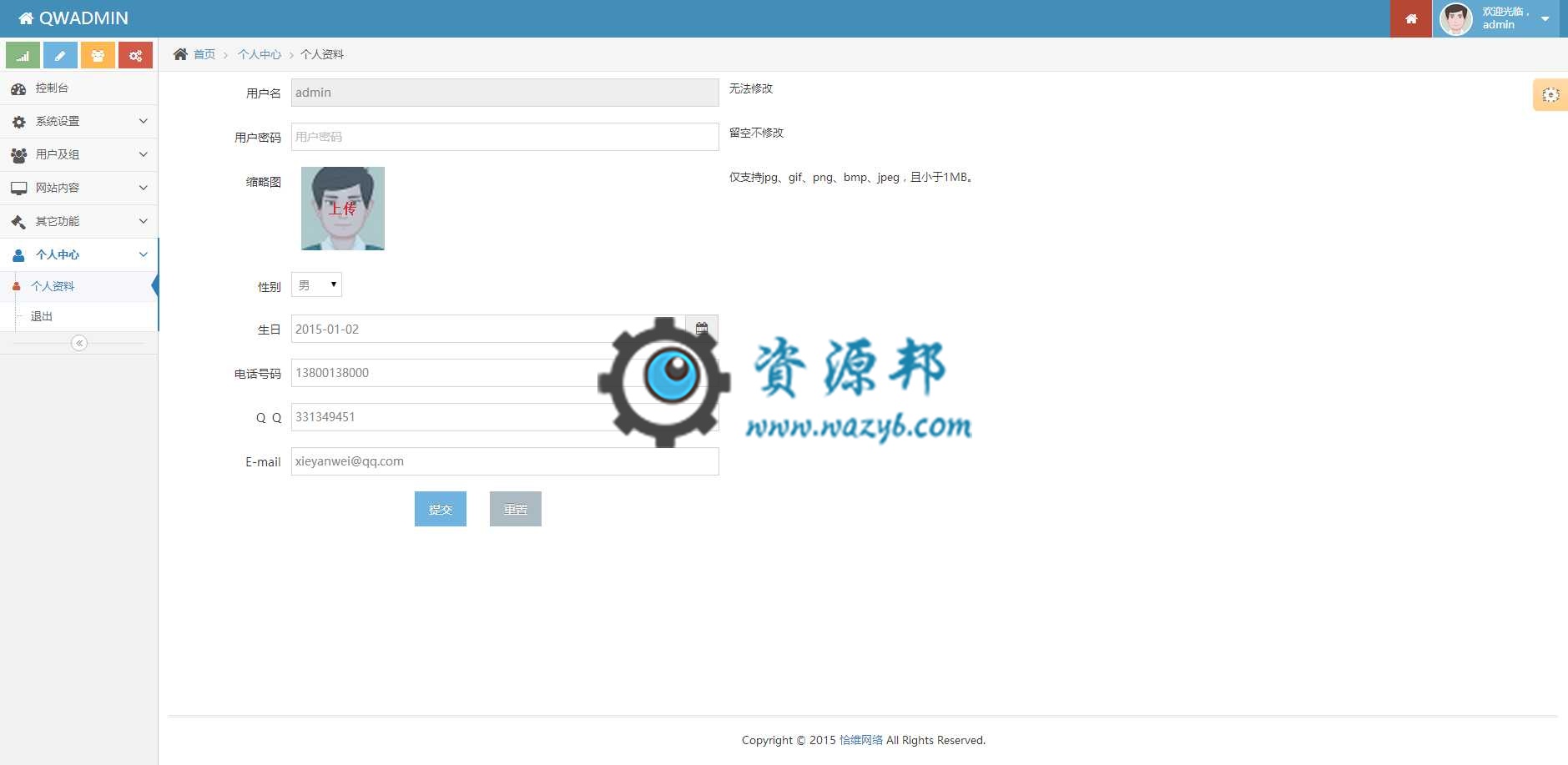Expand the 其它功能 menu
The width and height of the screenshot is (1568, 765).
(79, 221)
